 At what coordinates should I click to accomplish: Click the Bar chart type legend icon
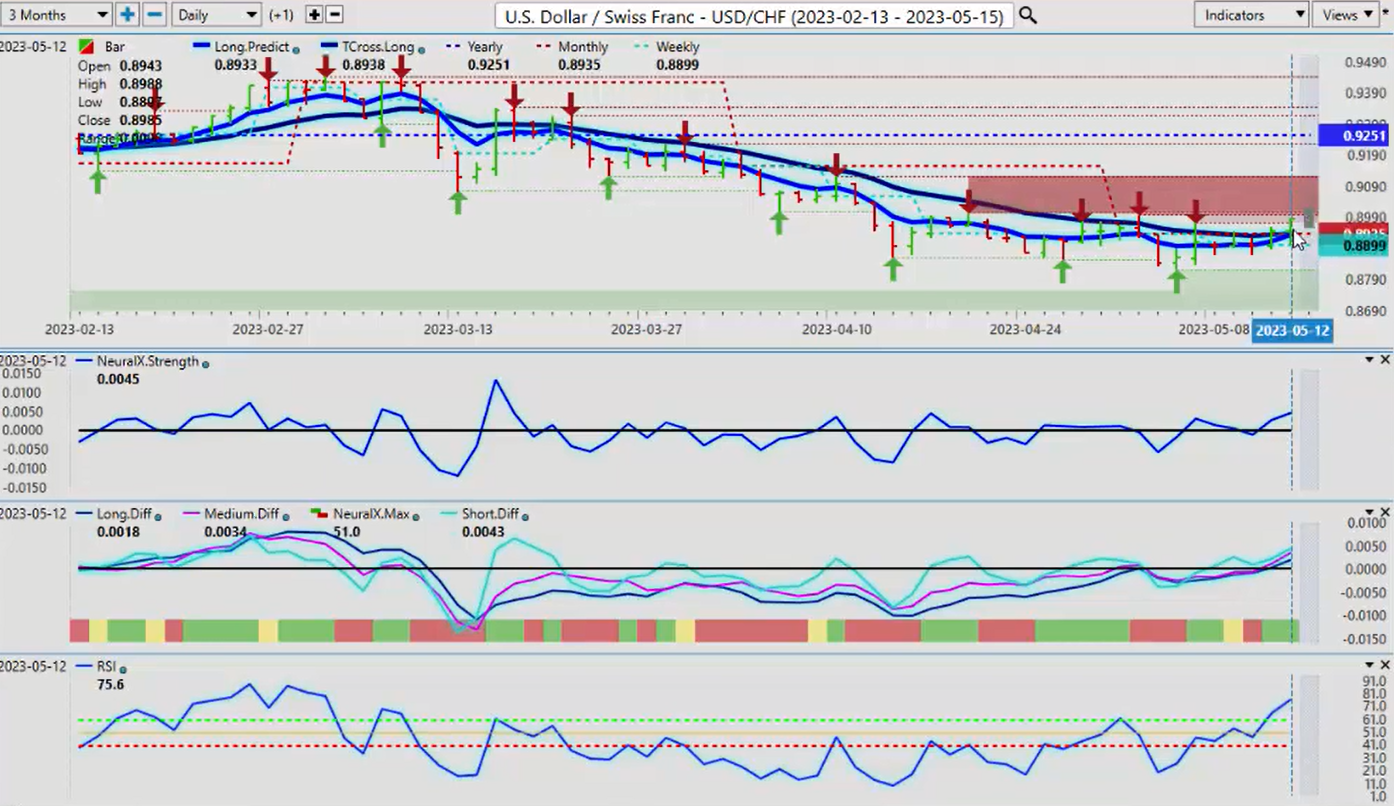(85, 47)
